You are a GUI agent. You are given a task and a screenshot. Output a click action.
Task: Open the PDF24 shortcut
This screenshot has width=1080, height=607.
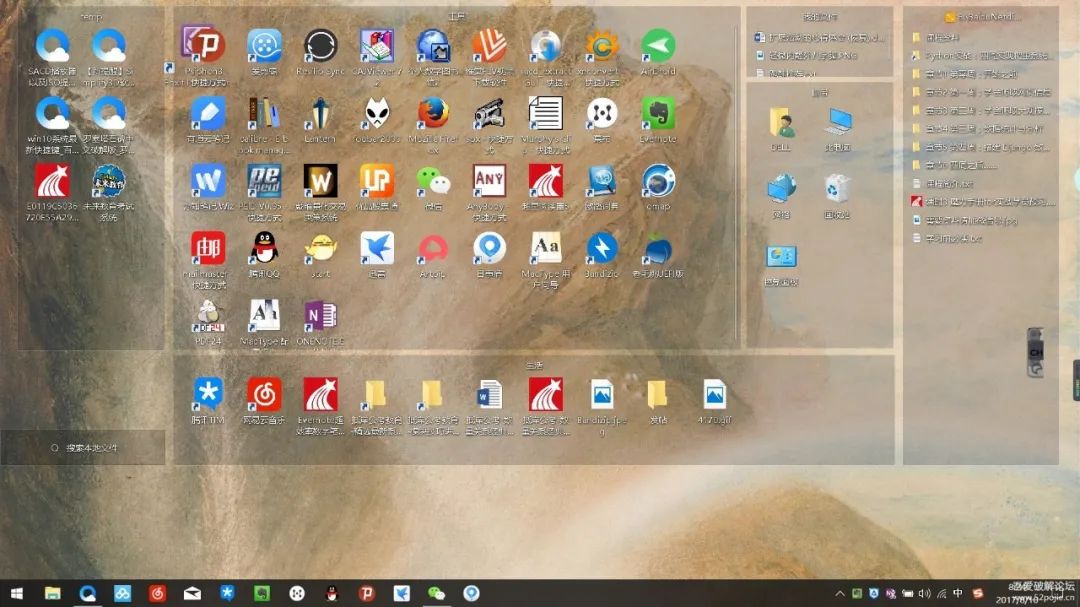point(208,316)
